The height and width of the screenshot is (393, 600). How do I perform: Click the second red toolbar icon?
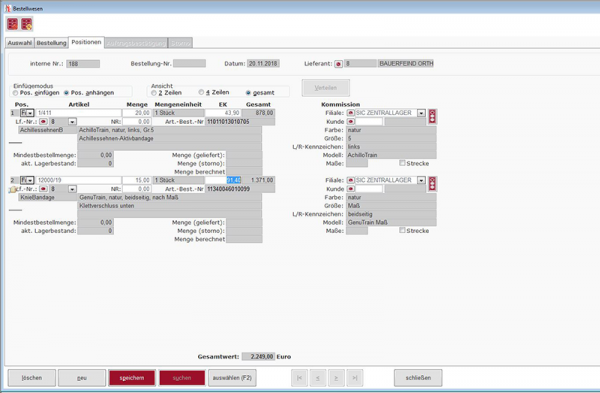point(27,24)
